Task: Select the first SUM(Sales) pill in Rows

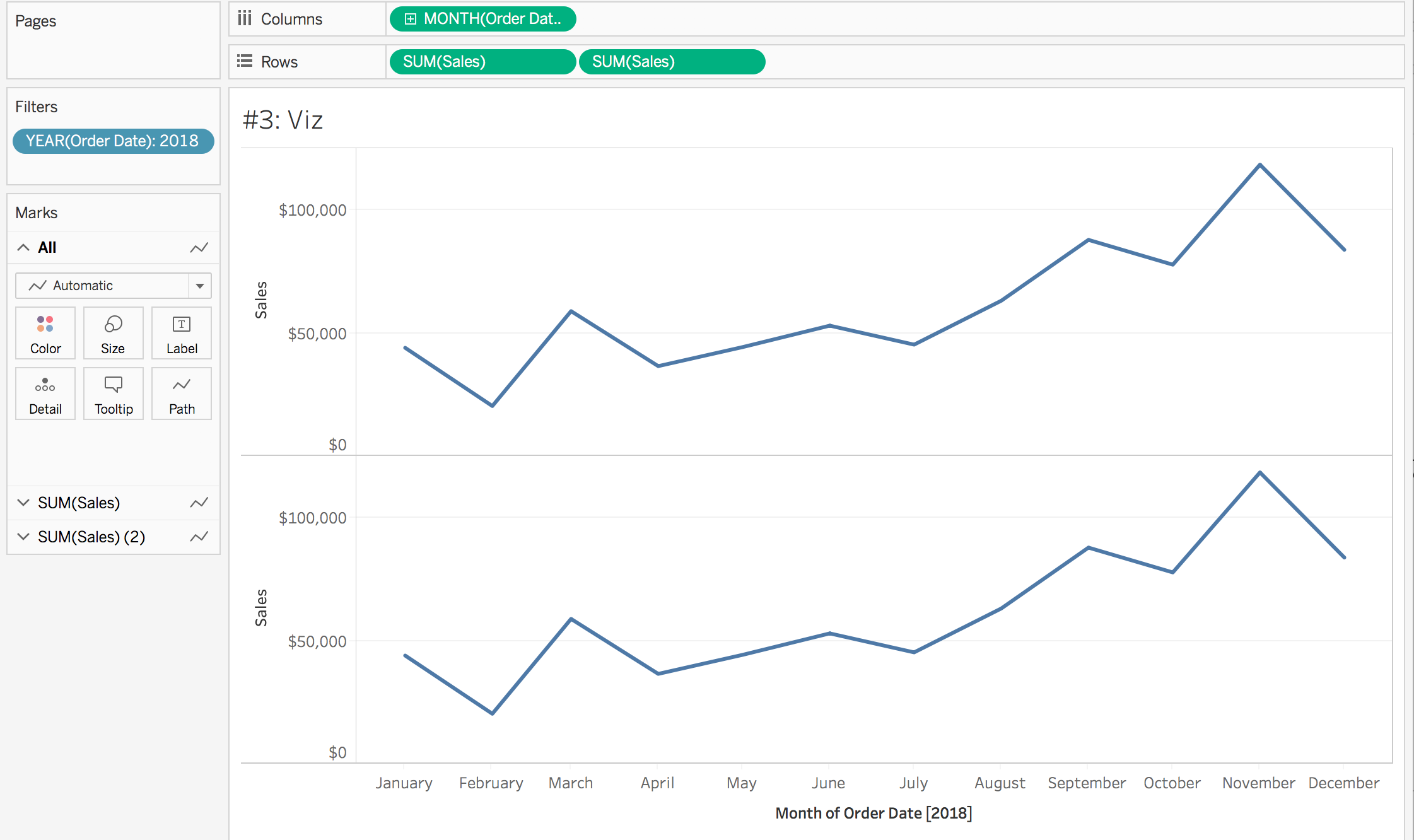Action: pyautogui.click(x=482, y=62)
